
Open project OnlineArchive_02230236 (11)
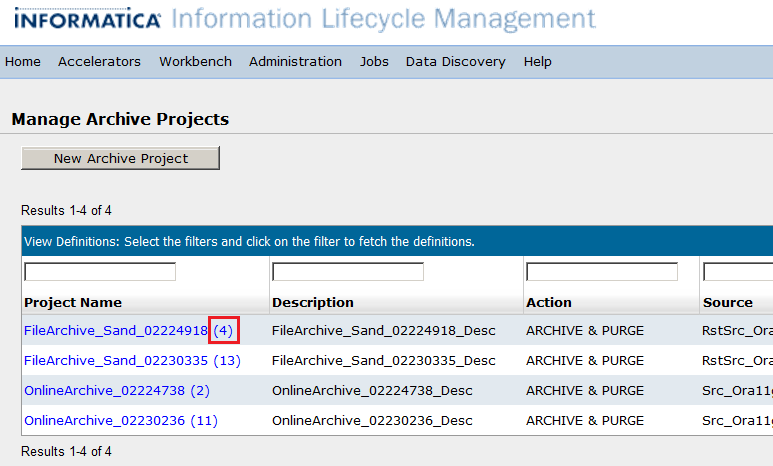(121, 421)
